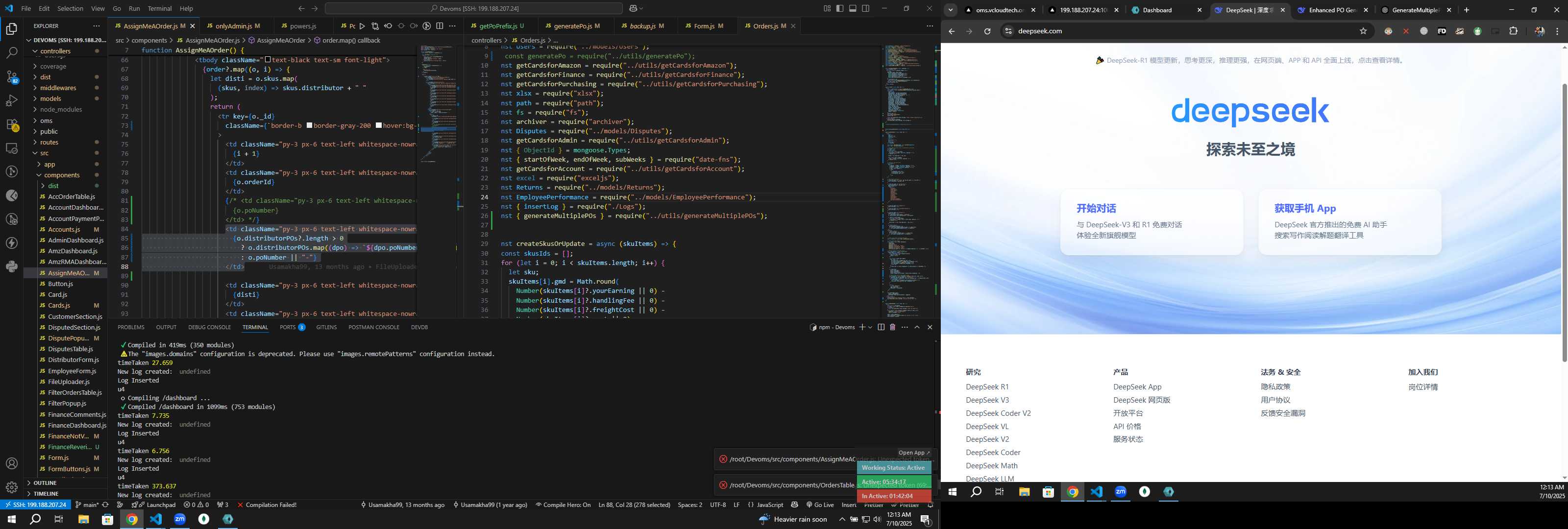Open DeepSeek R1 footer link
1568x529 pixels.
tap(987, 387)
